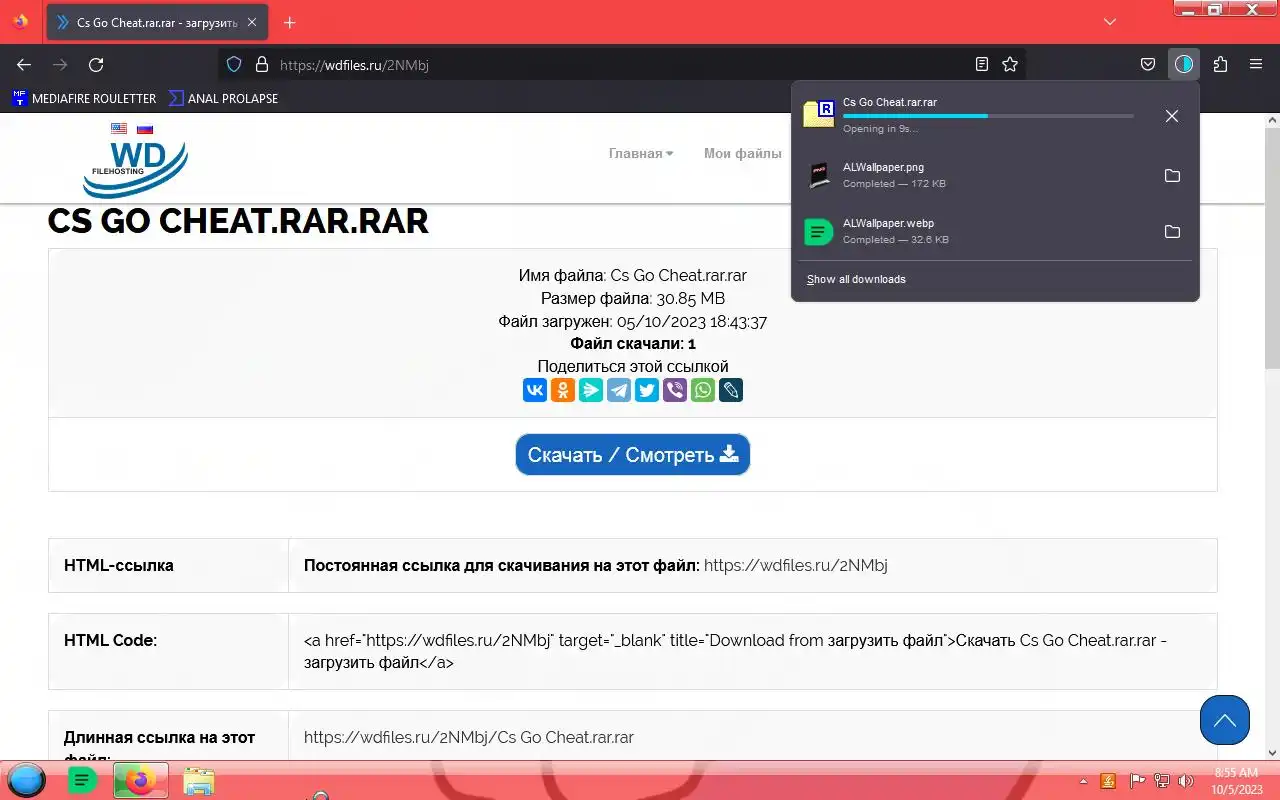Switch site language to English flag
The height and width of the screenshot is (800, 1280).
(x=119, y=129)
